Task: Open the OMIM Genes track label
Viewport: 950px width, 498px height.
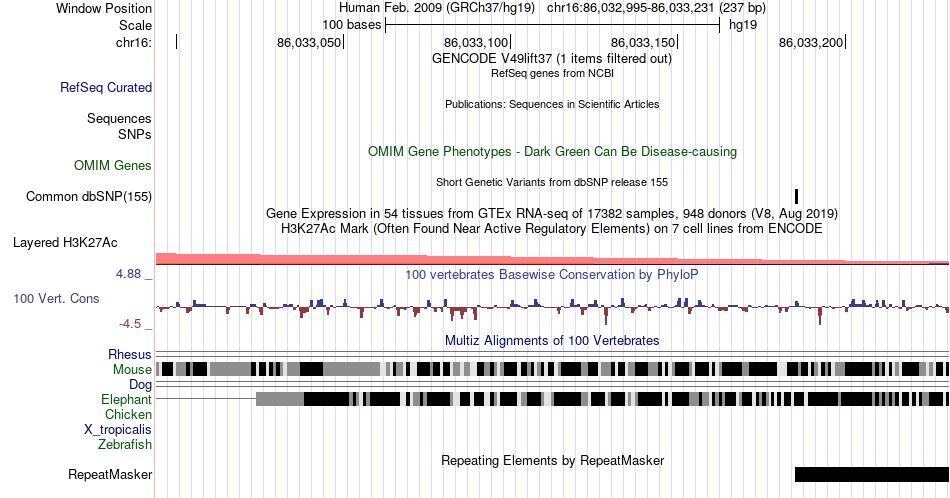Action: click(x=113, y=165)
